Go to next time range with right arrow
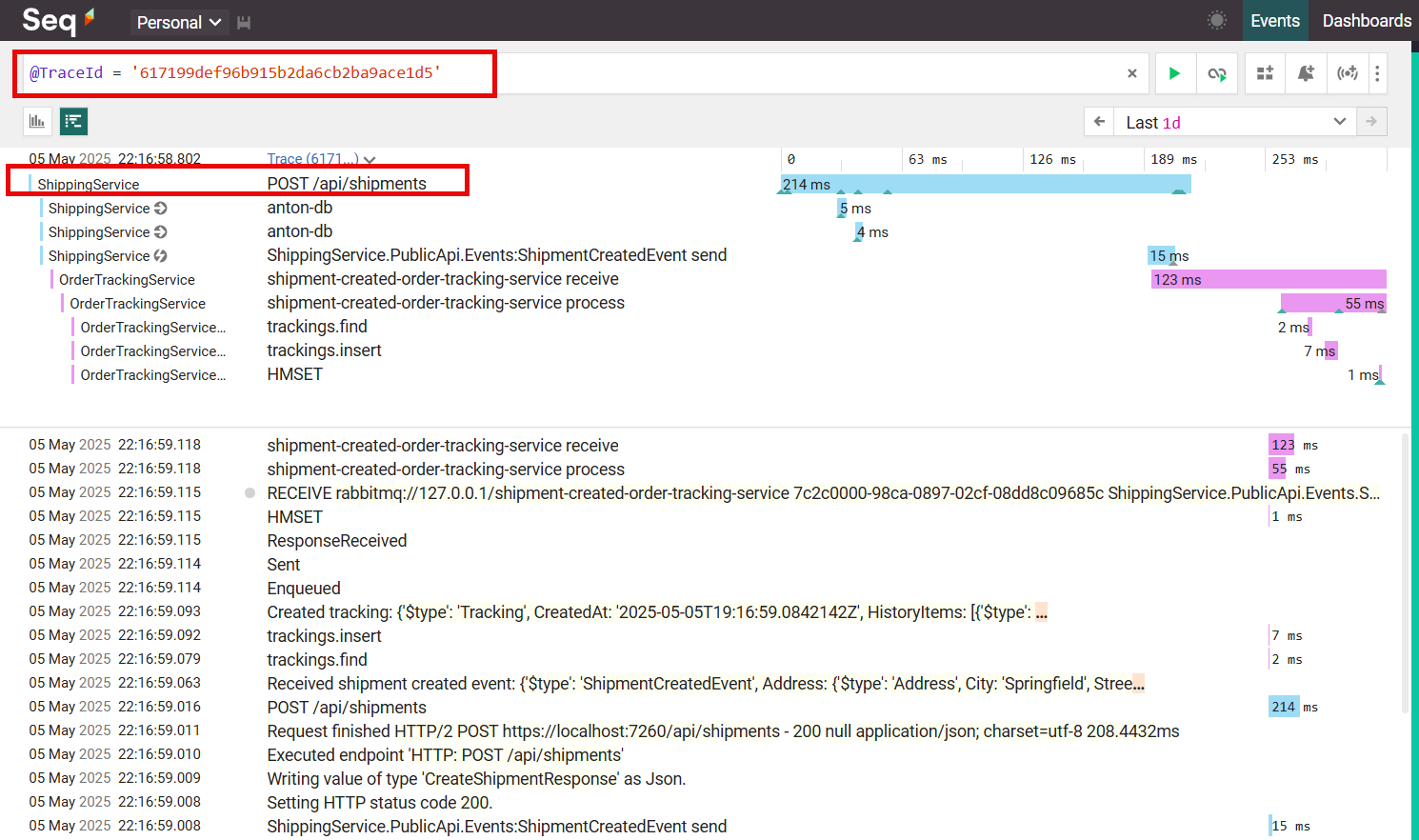This screenshot has width=1419, height=840. [x=1371, y=122]
